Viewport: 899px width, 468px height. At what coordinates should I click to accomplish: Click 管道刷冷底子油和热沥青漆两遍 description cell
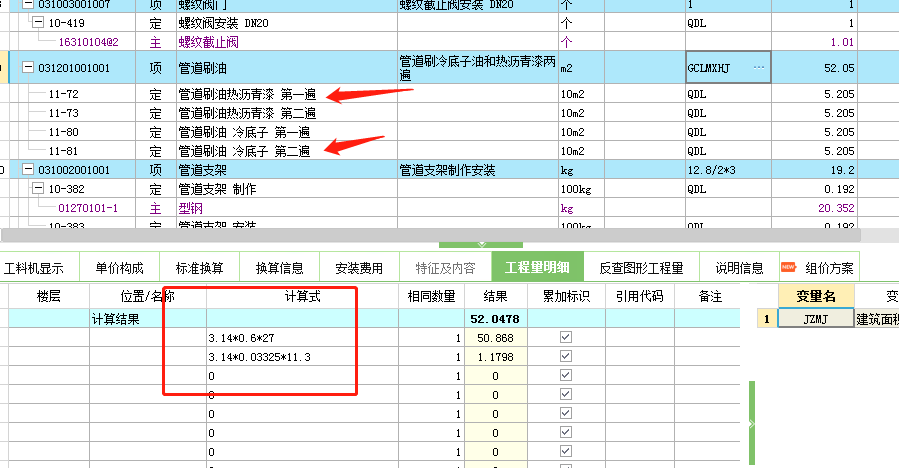(478, 68)
